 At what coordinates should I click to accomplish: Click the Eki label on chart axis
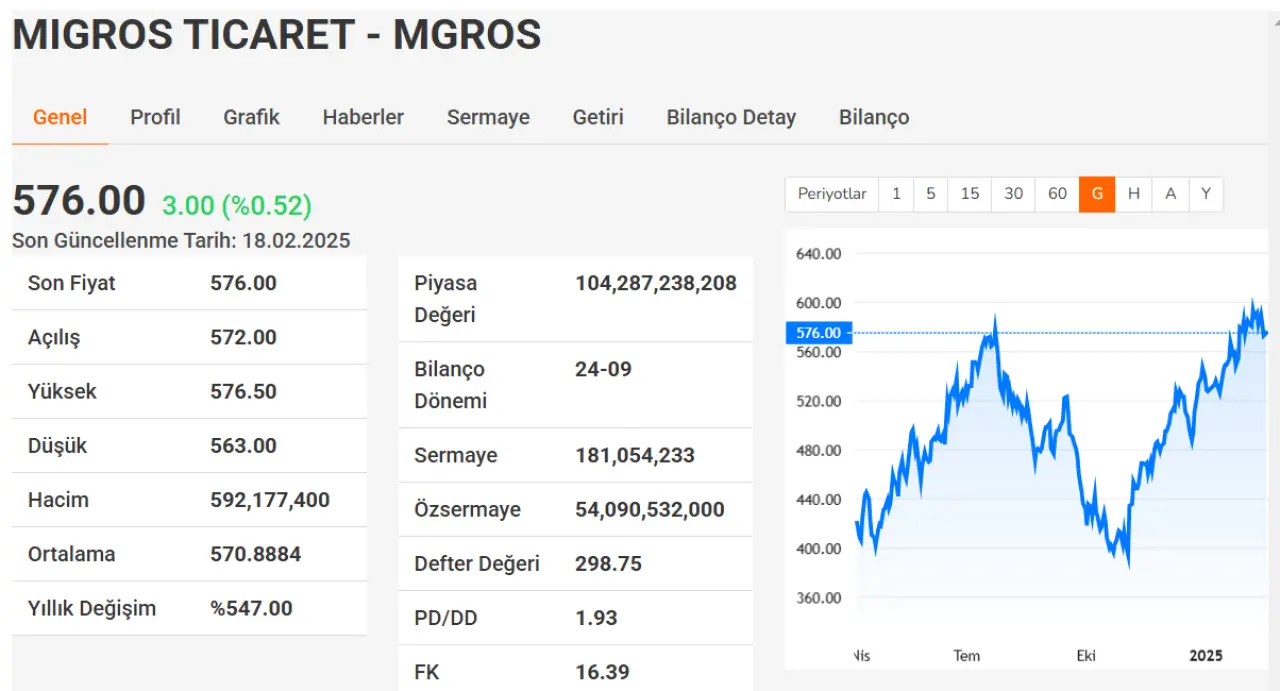pos(1086,656)
